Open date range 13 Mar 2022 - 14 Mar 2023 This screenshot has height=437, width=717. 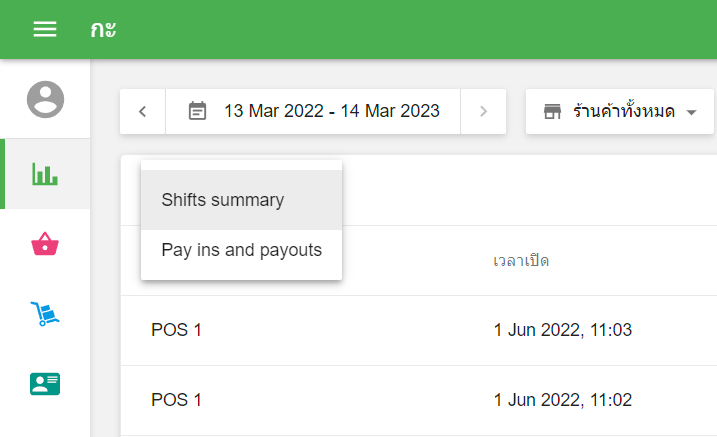click(x=331, y=111)
